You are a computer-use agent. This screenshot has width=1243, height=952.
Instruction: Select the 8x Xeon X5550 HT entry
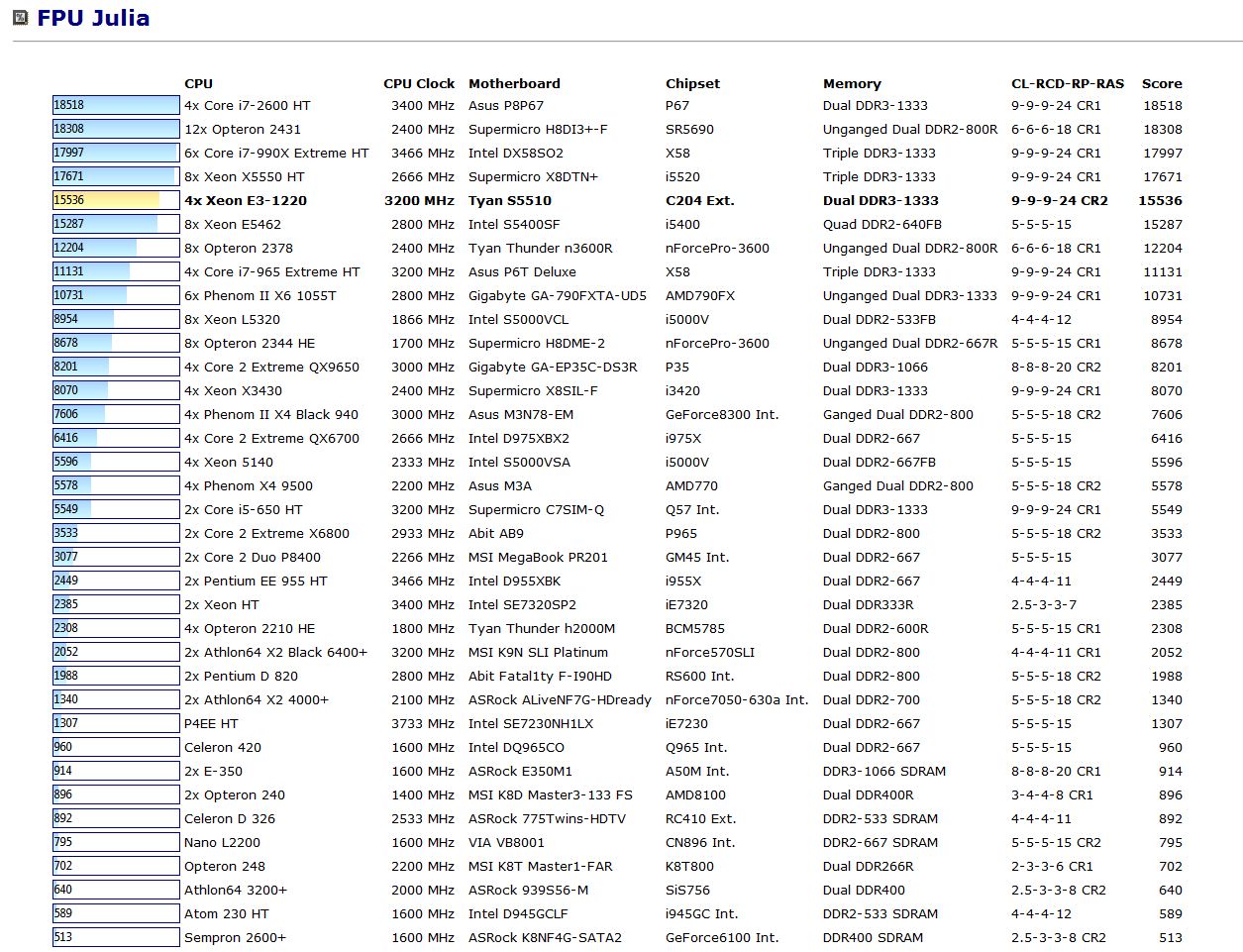point(245,176)
